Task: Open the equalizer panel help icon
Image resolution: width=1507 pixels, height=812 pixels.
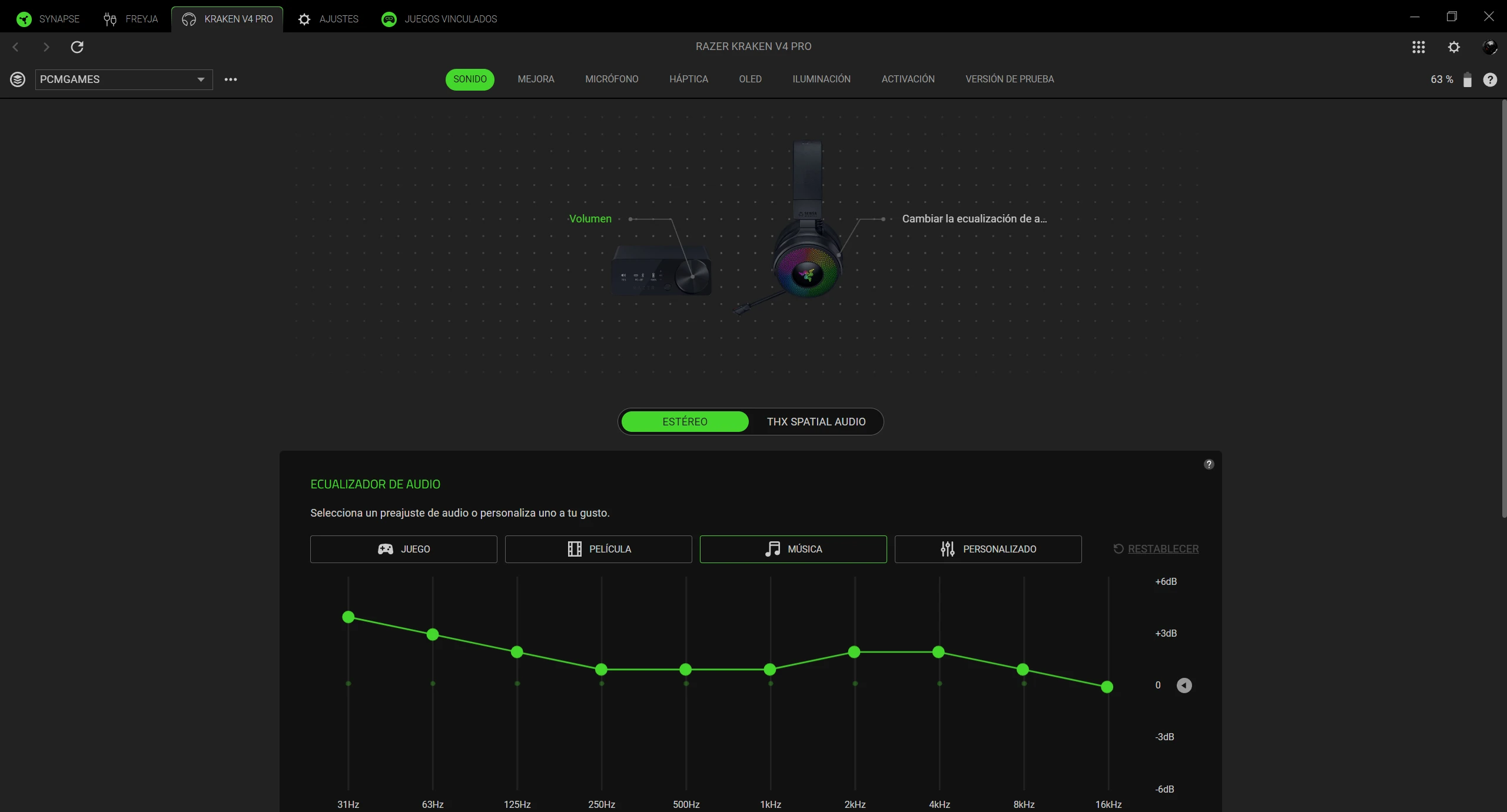Action: pyautogui.click(x=1209, y=464)
